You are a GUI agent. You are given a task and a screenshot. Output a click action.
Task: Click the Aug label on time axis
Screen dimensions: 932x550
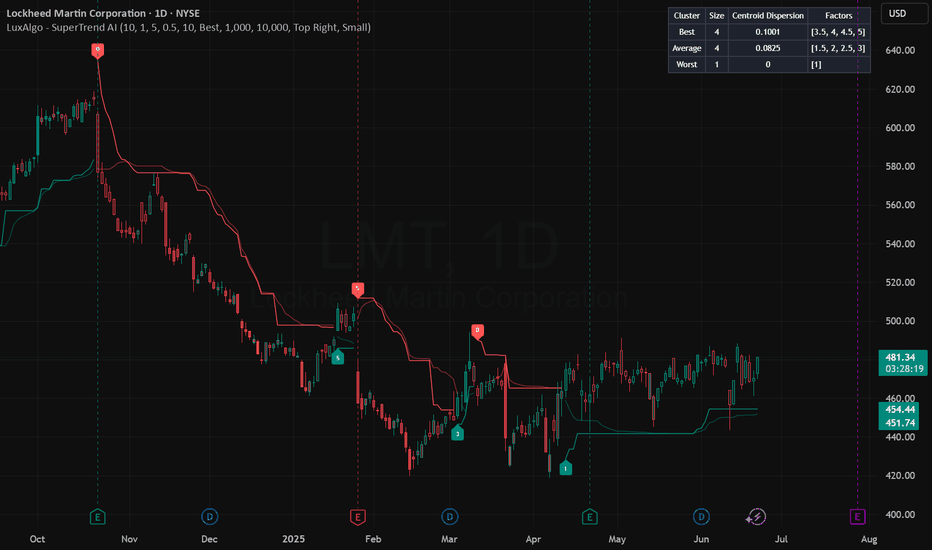pos(869,539)
